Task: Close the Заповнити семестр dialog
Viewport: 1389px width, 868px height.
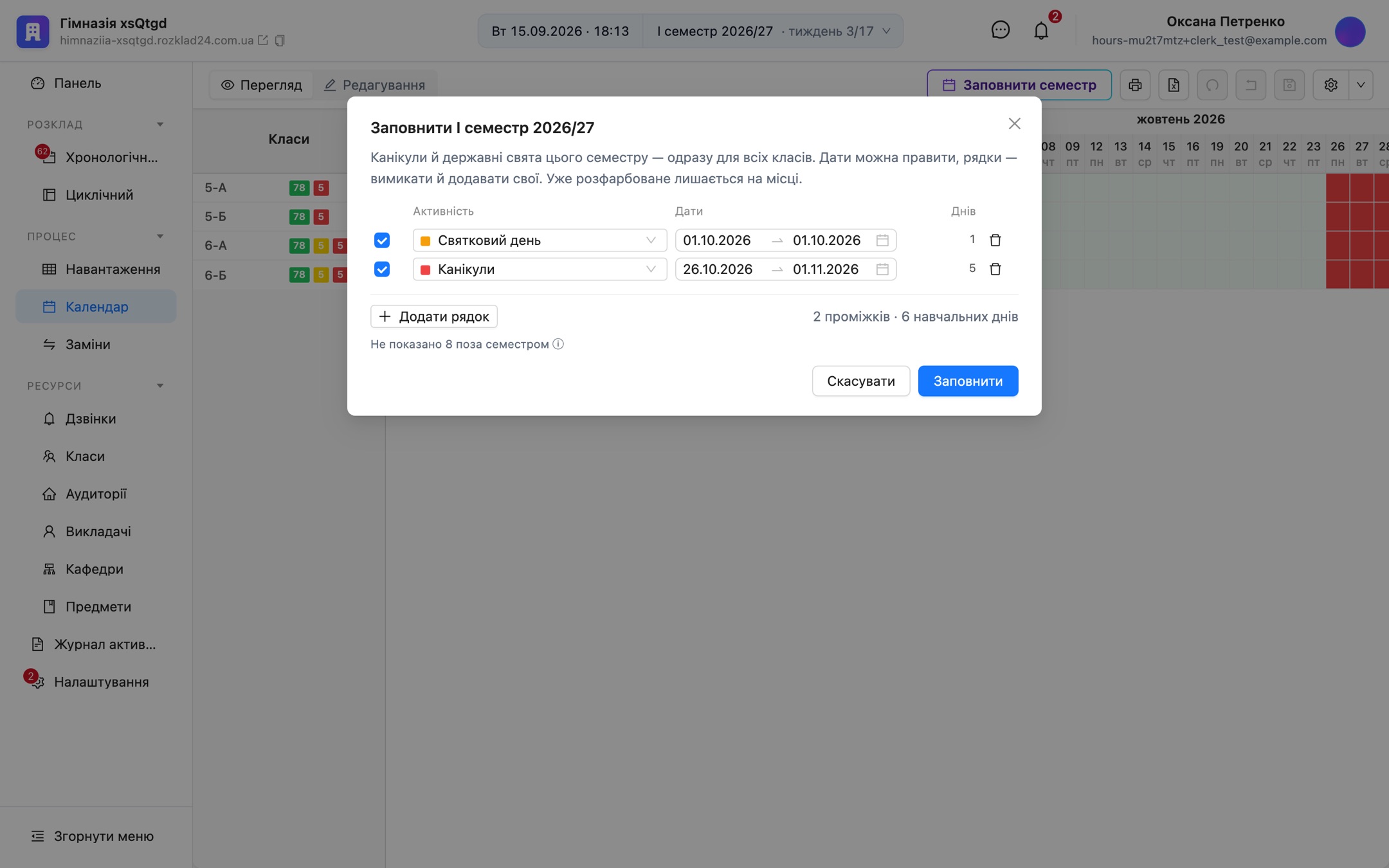Action: 1014,123
